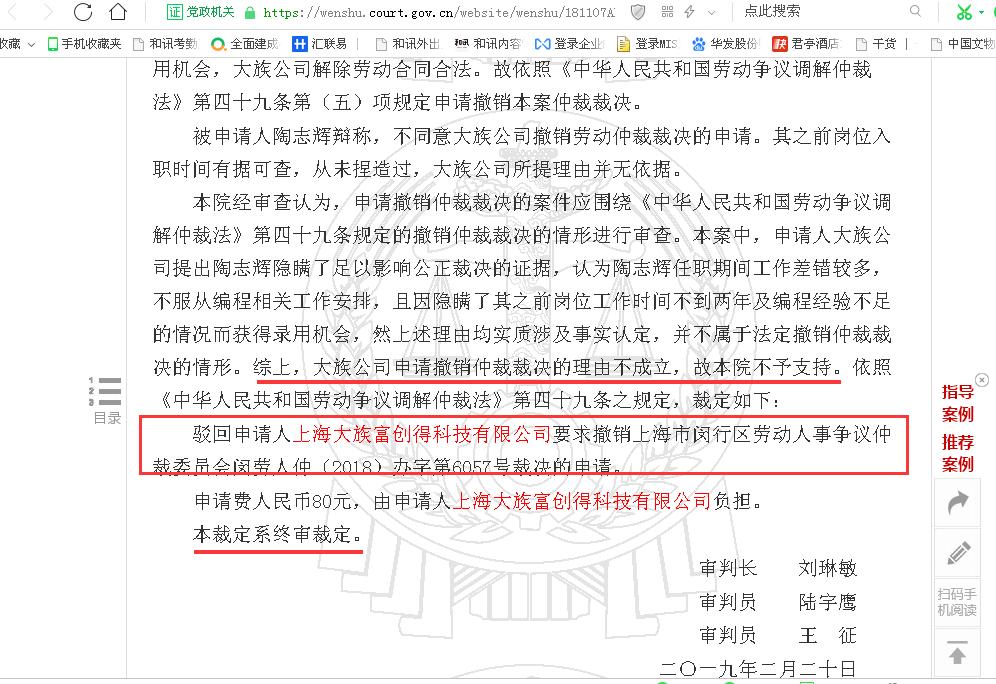
Task: Open the QR code grid icon
Action: point(667,11)
